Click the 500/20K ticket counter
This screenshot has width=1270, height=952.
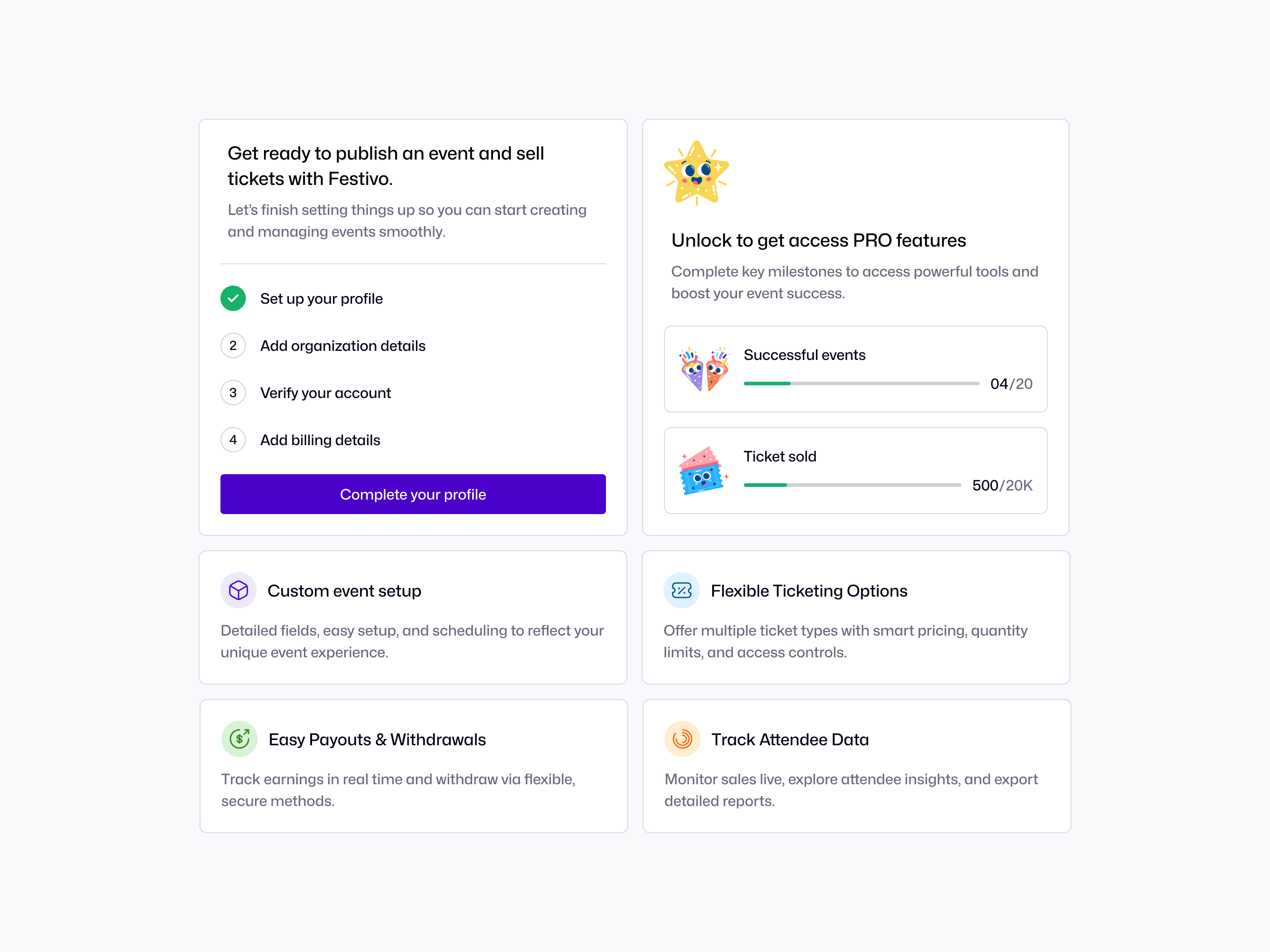(x=1001, y=485)
